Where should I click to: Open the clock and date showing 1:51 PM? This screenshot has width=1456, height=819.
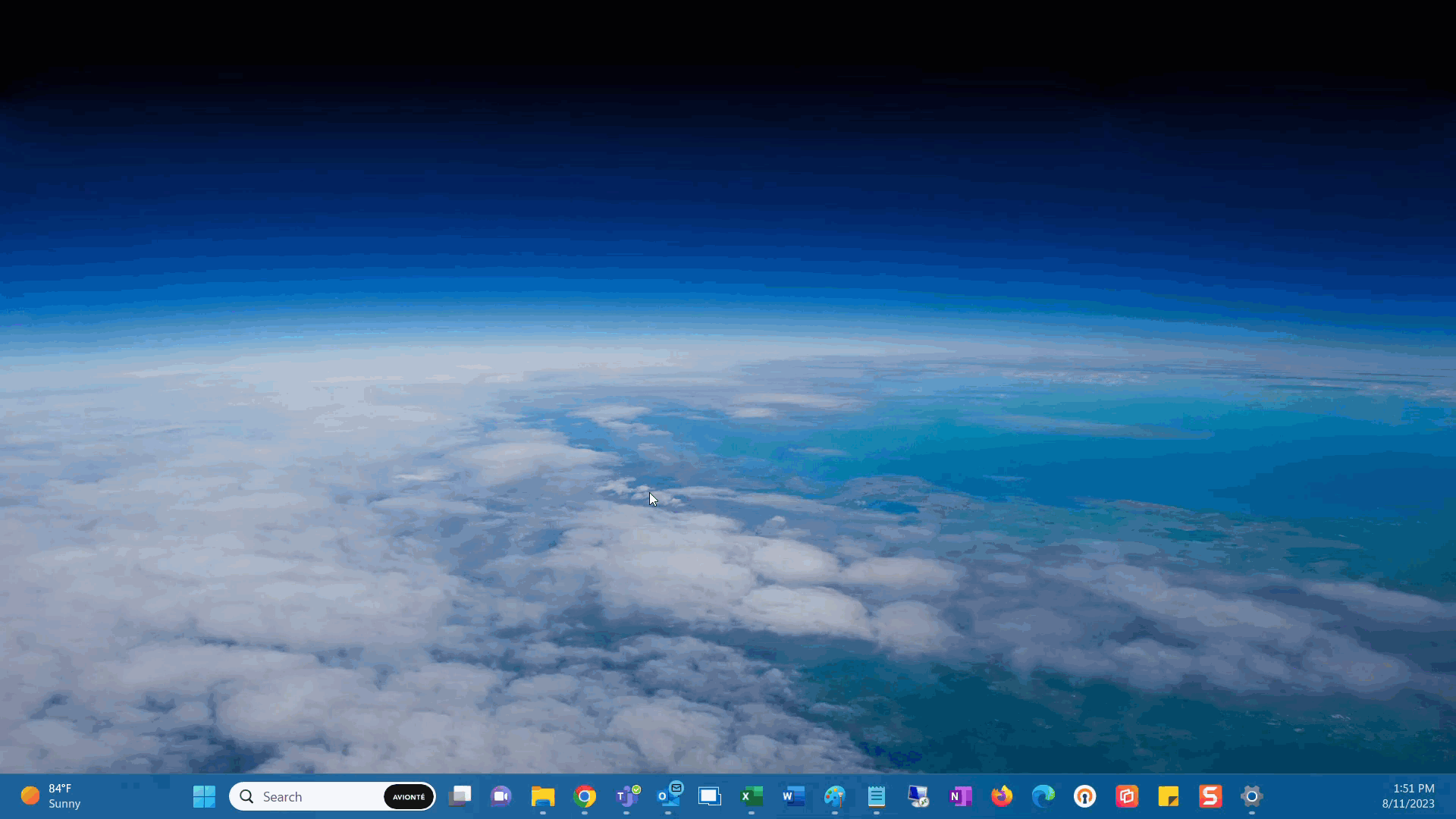click(1408, 796)
